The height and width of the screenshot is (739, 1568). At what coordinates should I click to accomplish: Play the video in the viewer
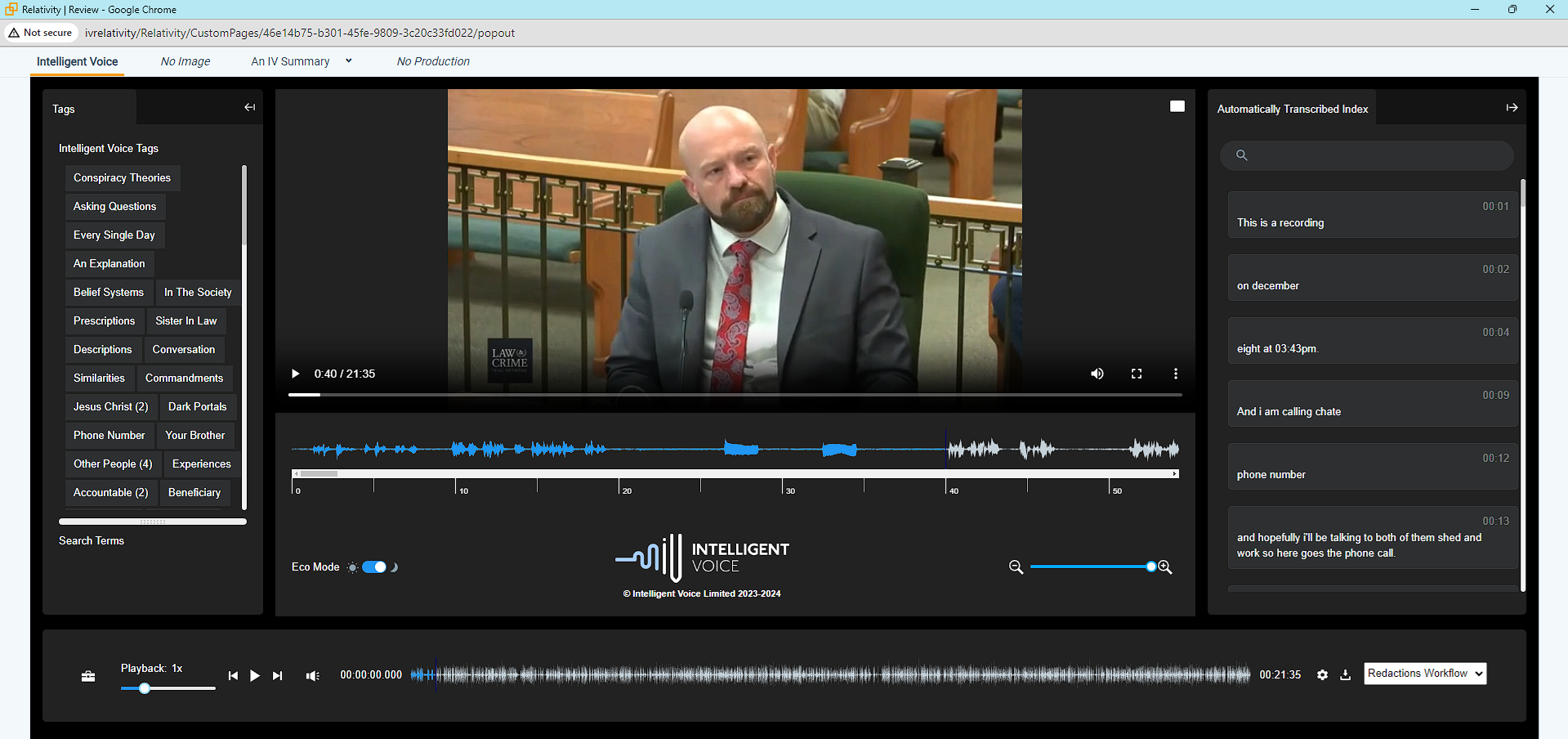[x=296, y=374]
